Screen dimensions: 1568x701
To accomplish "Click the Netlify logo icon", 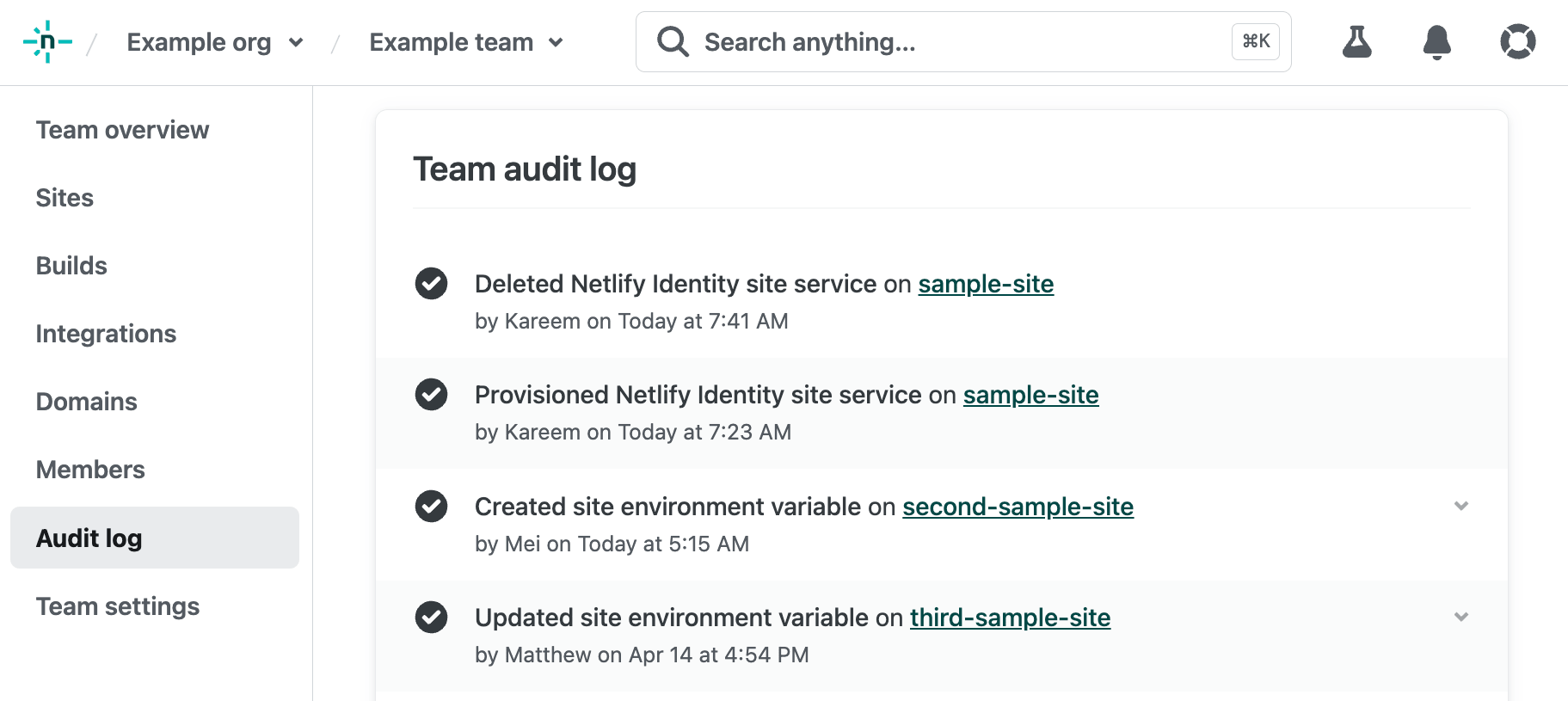I will tap(47, 41).
